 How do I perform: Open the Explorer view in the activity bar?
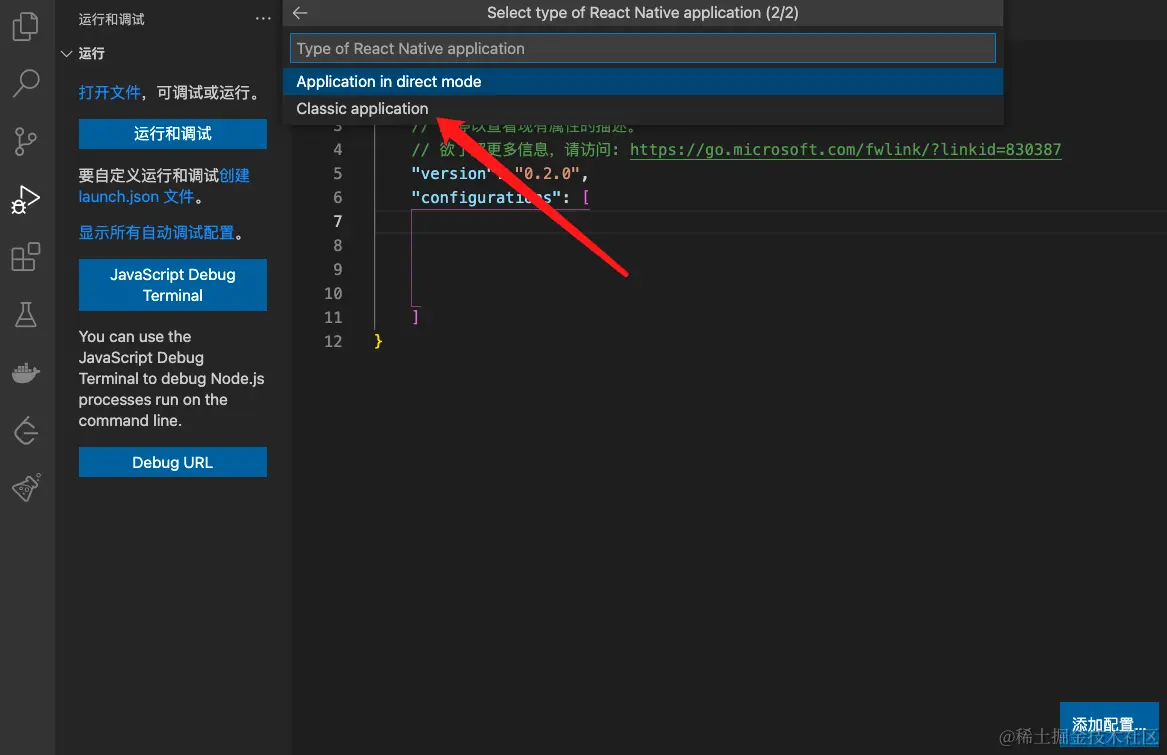coord(26,26)
